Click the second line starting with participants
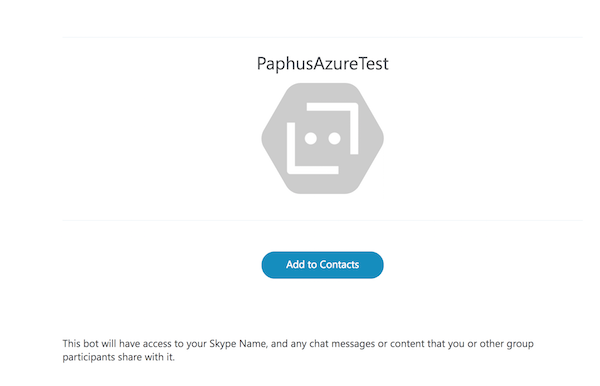This screenshot has width=600, height=386. click(119, 357)
